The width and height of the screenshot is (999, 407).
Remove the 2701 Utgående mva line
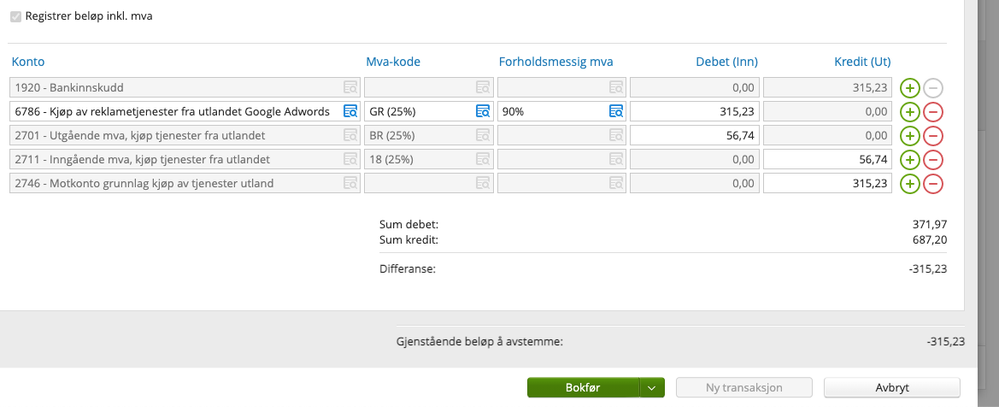[x=933, y=136]
